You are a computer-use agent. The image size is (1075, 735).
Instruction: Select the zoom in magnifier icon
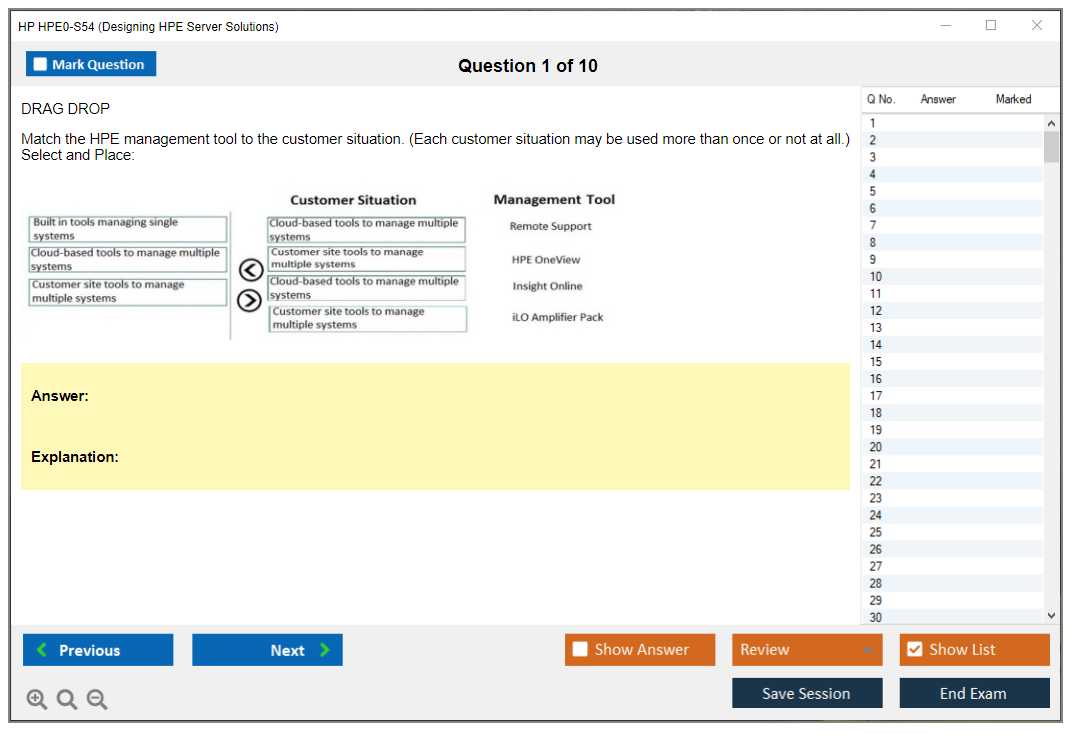pyautogui.click(x=37, y=699)
